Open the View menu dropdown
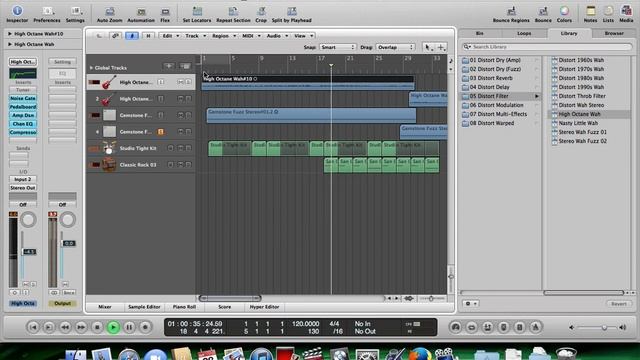 point(303,36)
